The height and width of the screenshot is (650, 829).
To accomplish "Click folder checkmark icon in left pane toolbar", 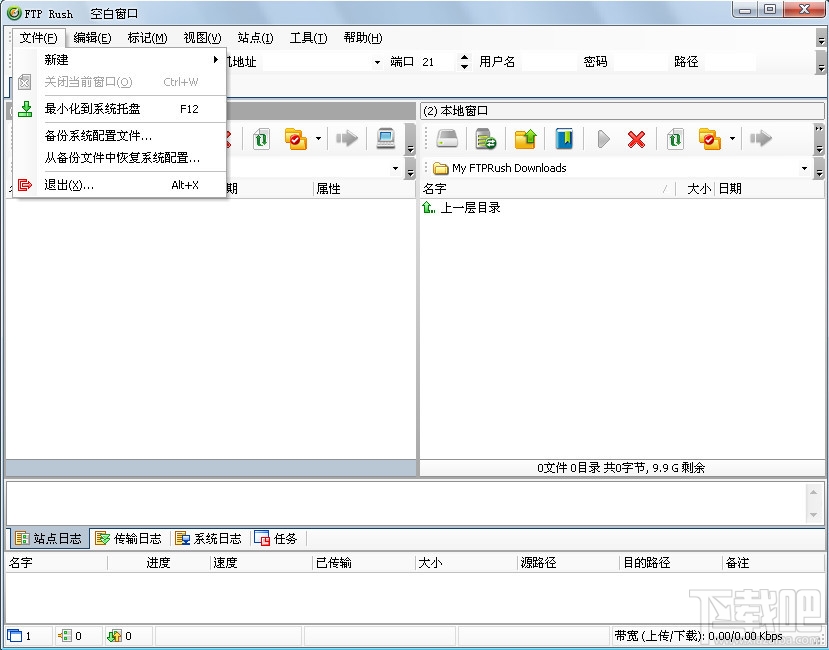I will pos(296,139).
